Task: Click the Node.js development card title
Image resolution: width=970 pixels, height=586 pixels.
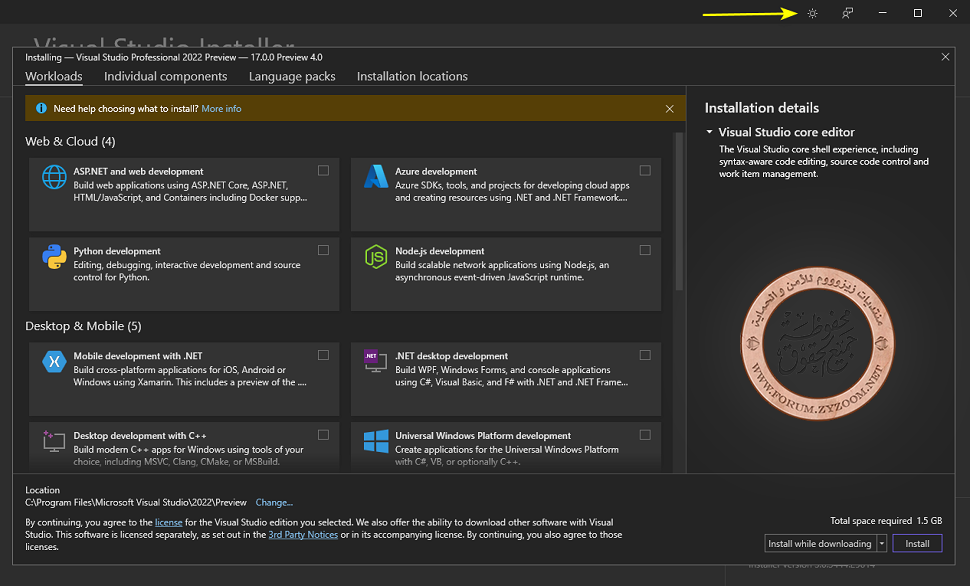Action: (x=440, y=251)
